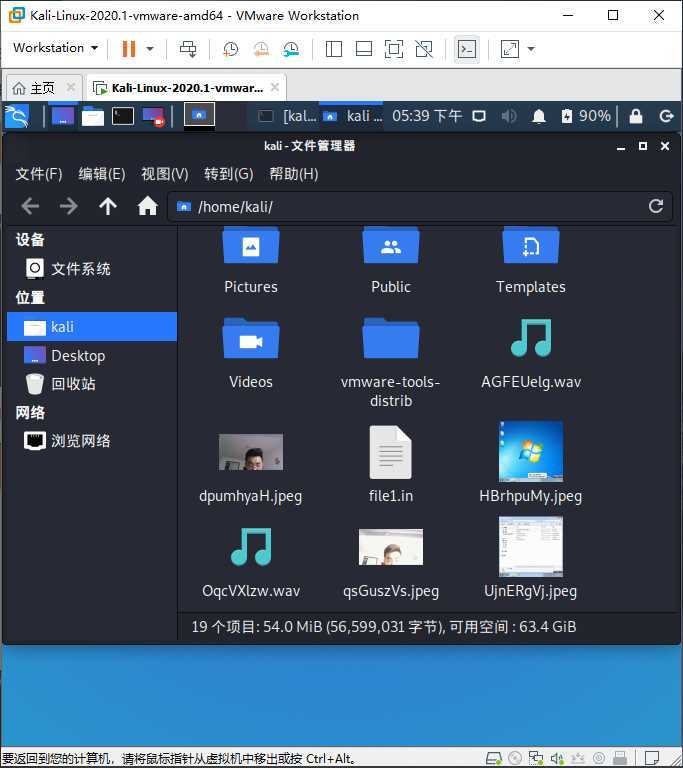Select the file1.in text file
The image size is (683, 768).
pos(390,464)
